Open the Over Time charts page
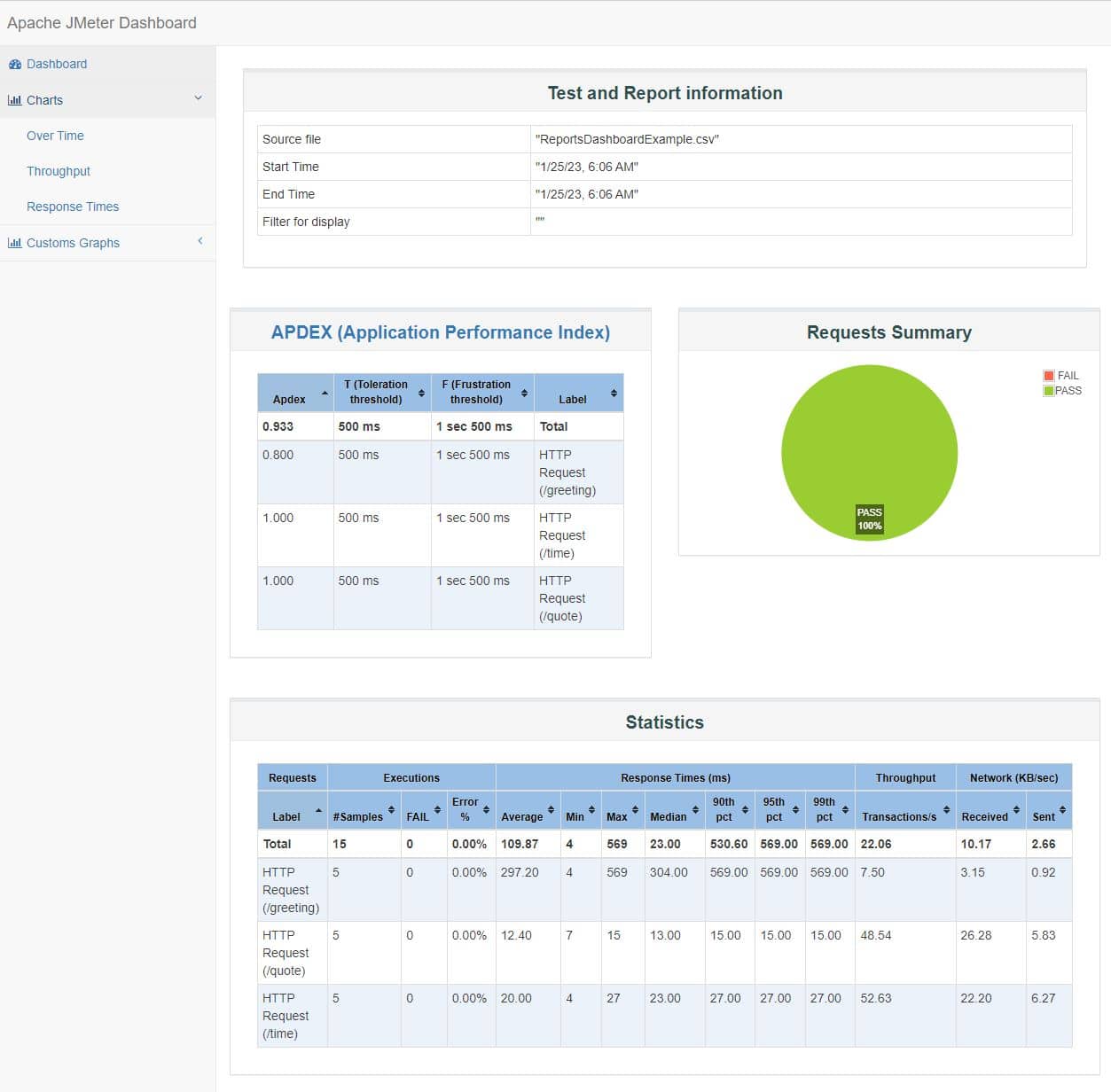The width and height of the screenshot is (1111, 1092). (55, 136)
